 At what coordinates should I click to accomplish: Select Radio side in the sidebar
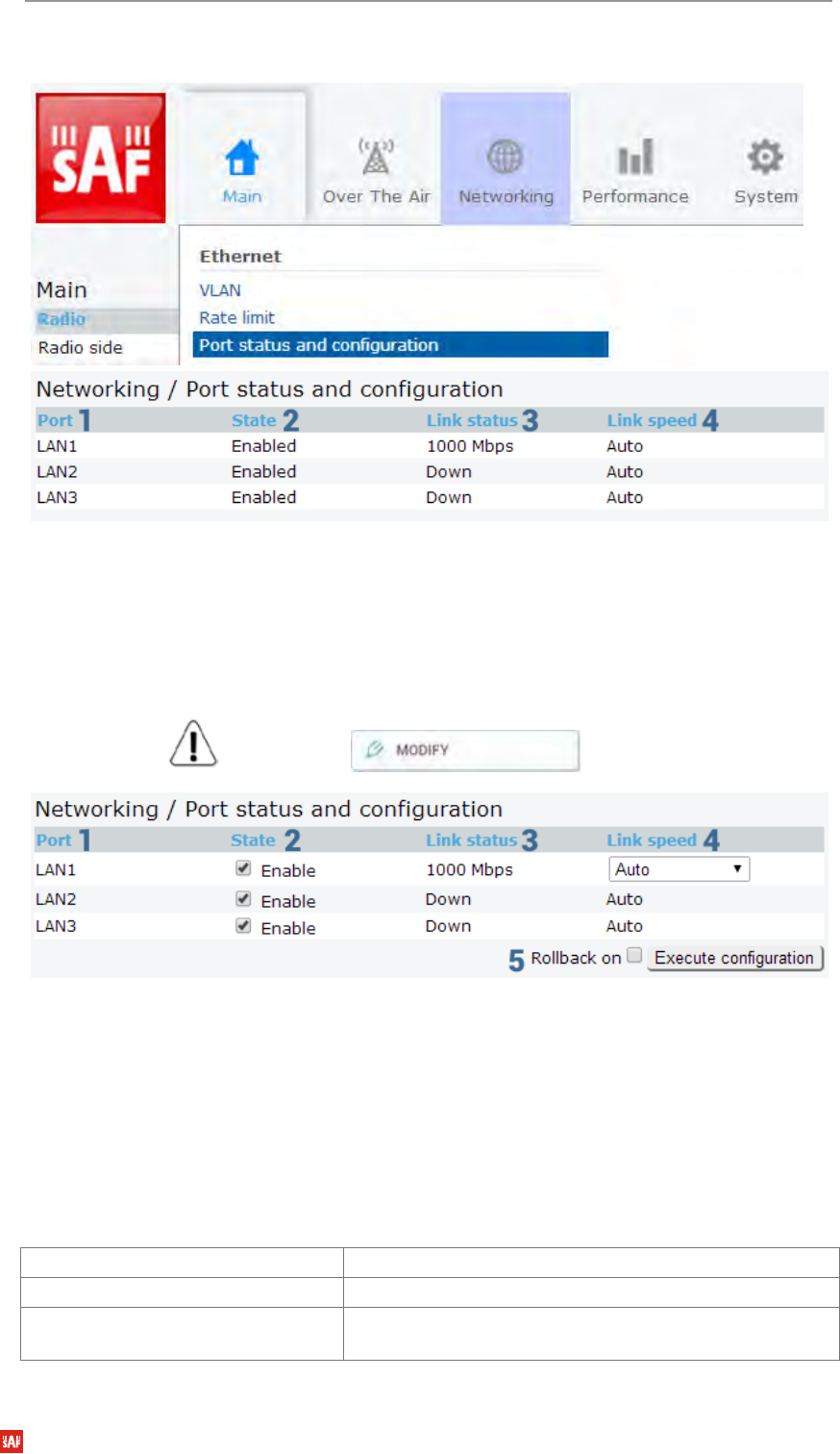point(81,347)
